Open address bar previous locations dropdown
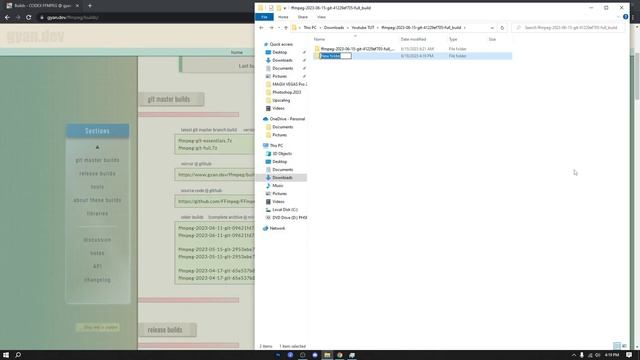Screen dimensions: 640x360 492,28
